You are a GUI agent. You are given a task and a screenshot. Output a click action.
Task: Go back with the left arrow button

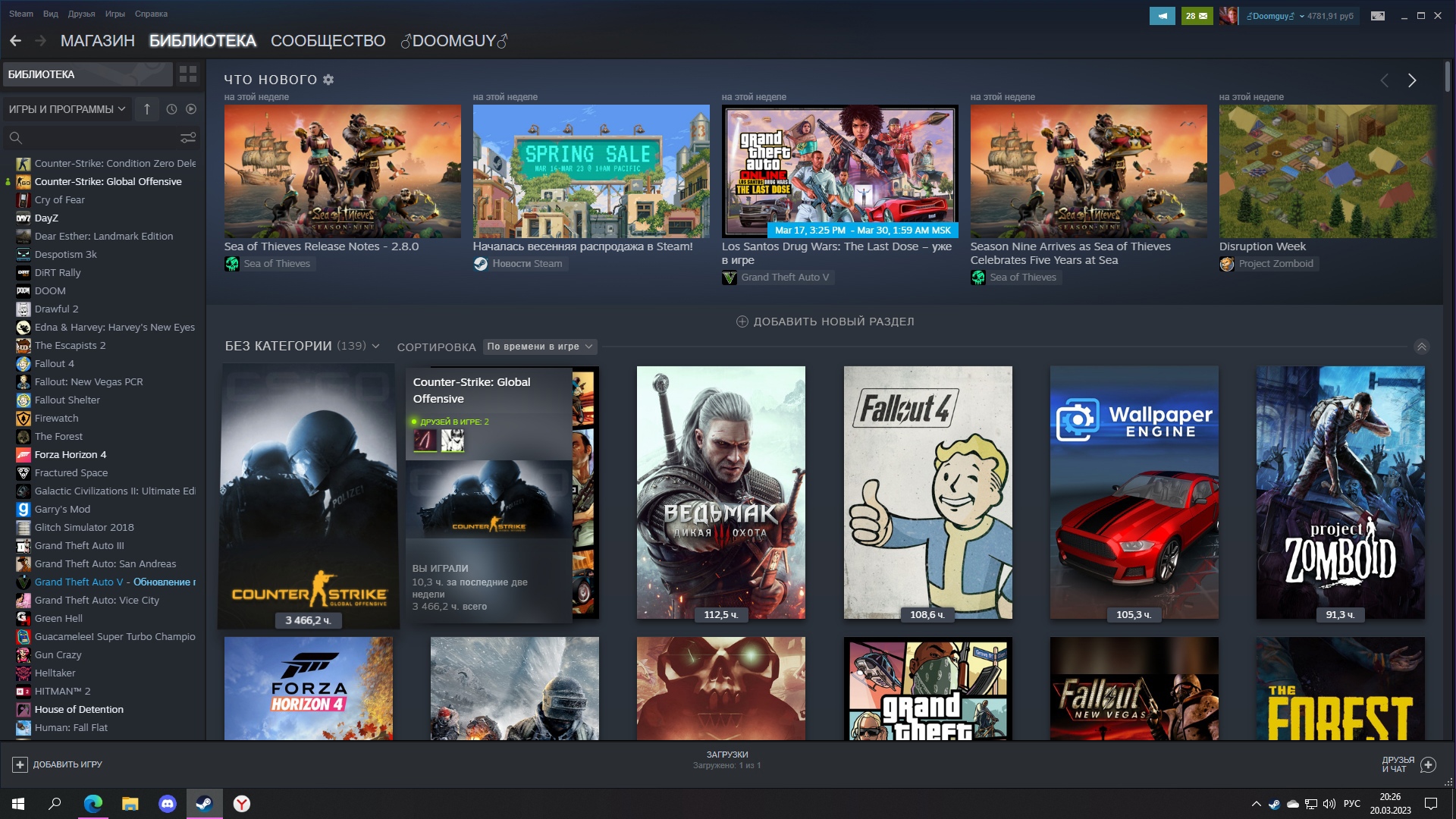[15, 41]
